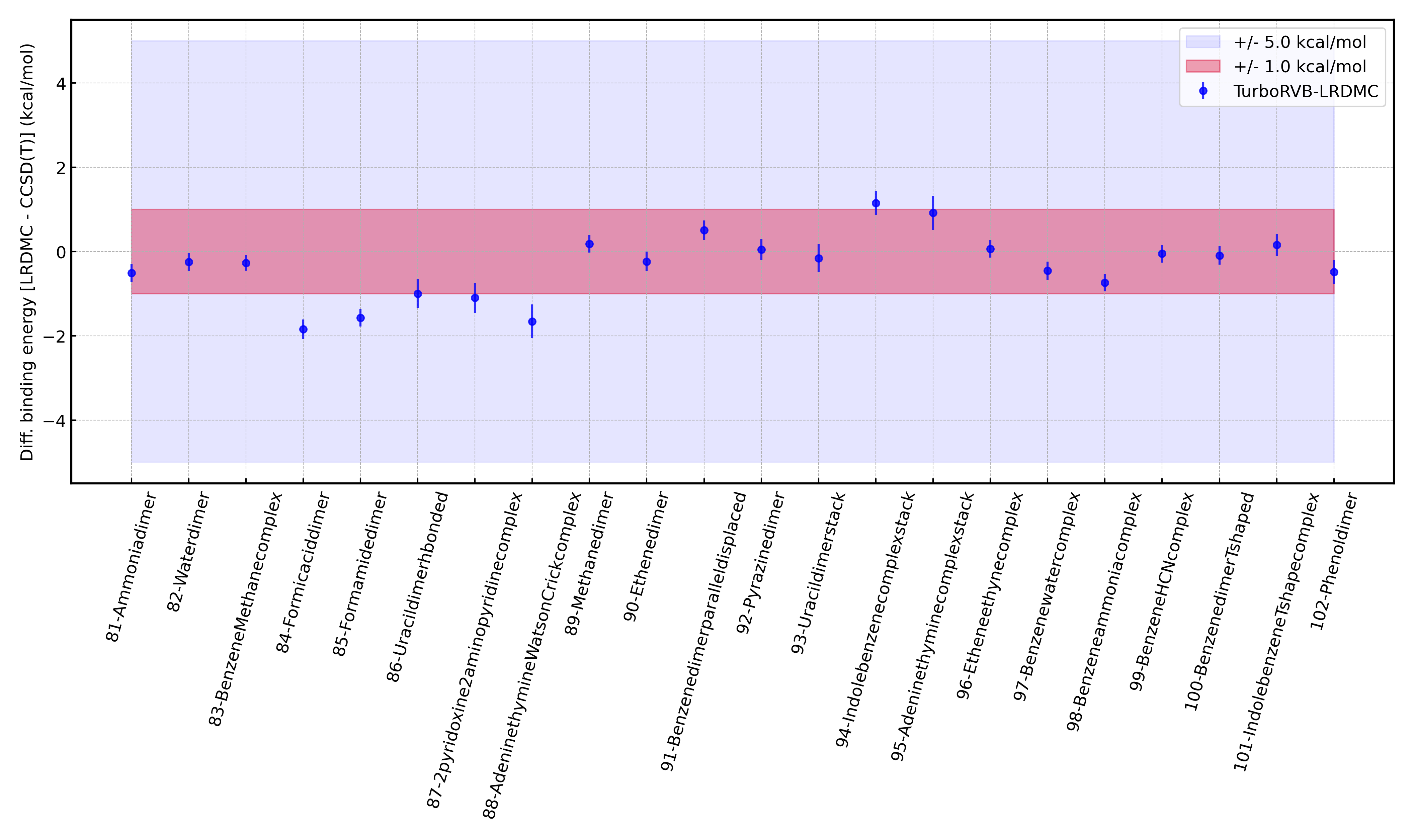This screenshot has height=840, width=1414.
Task: Click the +/- 1.0 kcal/mol legend swatch
Action: pyautogui.click(x=1203, y=66)
